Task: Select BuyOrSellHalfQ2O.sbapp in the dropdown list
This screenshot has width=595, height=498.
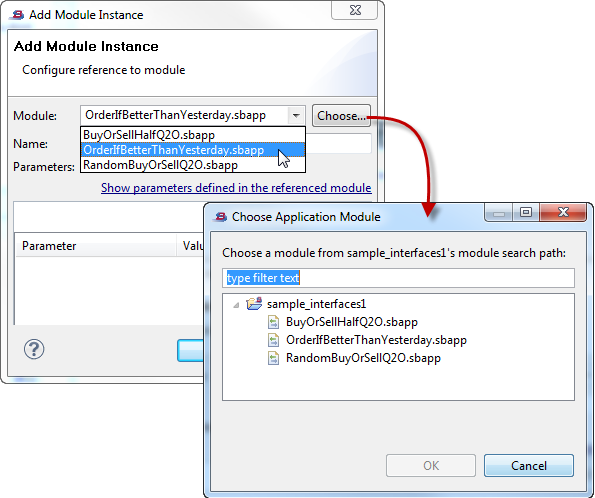Action: click(193, 135)
